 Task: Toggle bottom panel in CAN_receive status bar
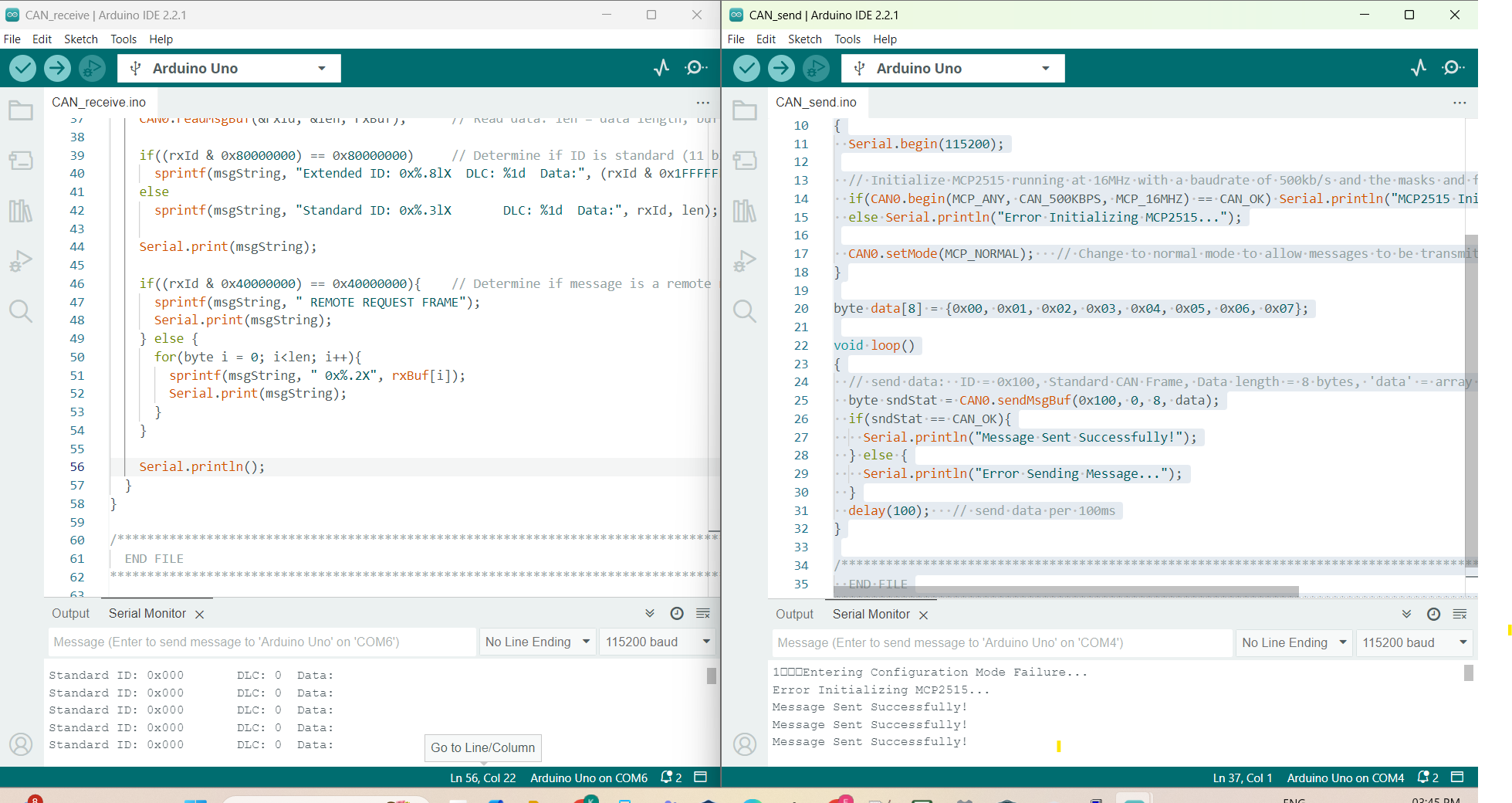click(701, 778)
